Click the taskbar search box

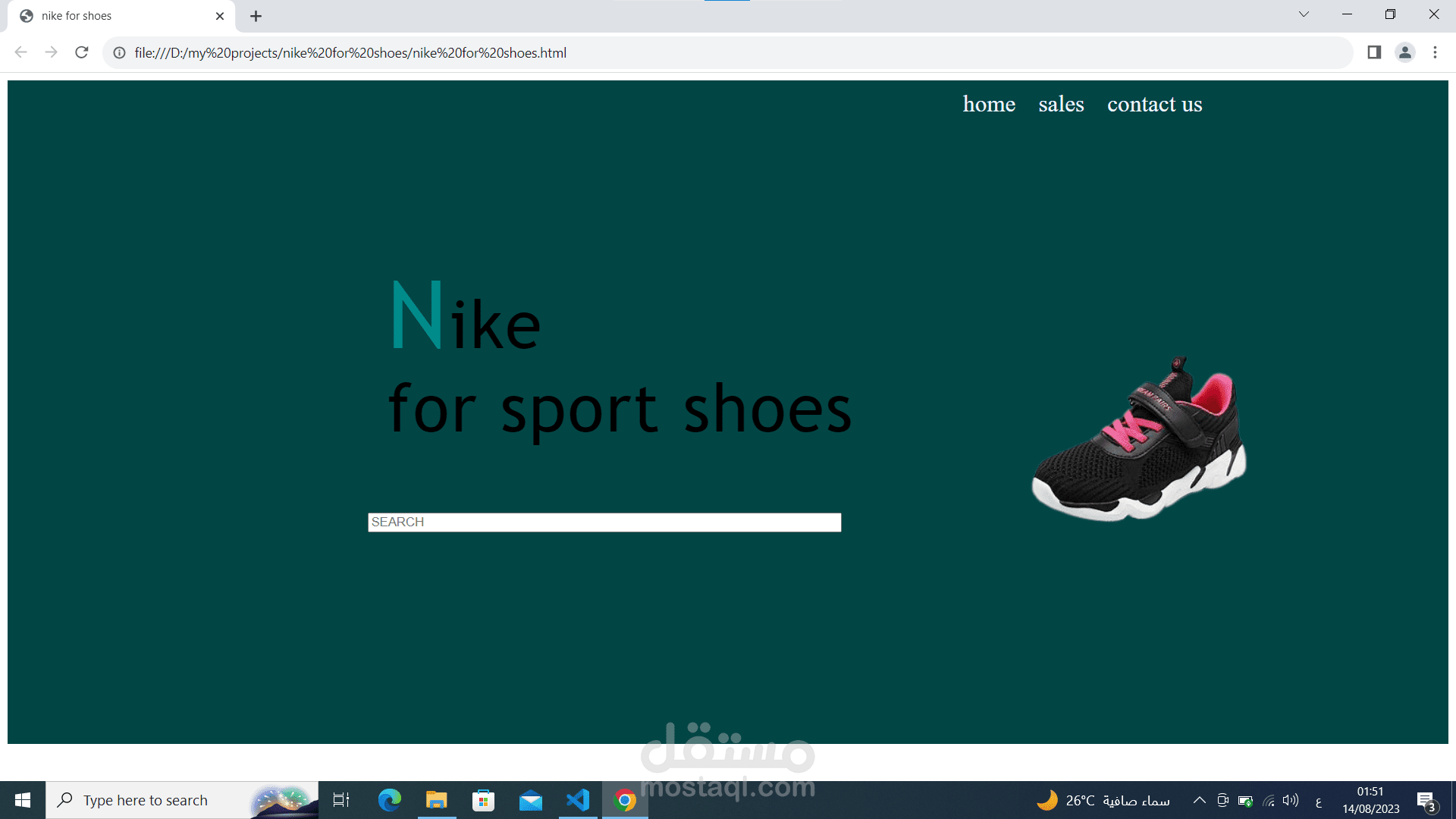point(182,800)
